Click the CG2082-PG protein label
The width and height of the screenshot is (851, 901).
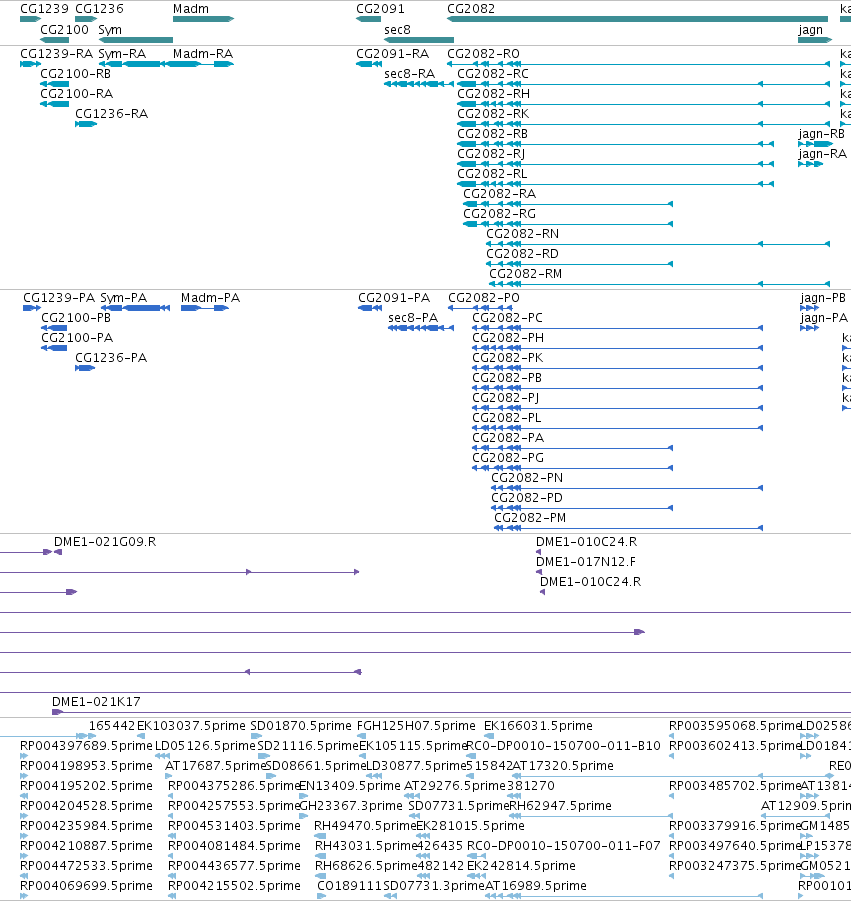pos(508,458)
